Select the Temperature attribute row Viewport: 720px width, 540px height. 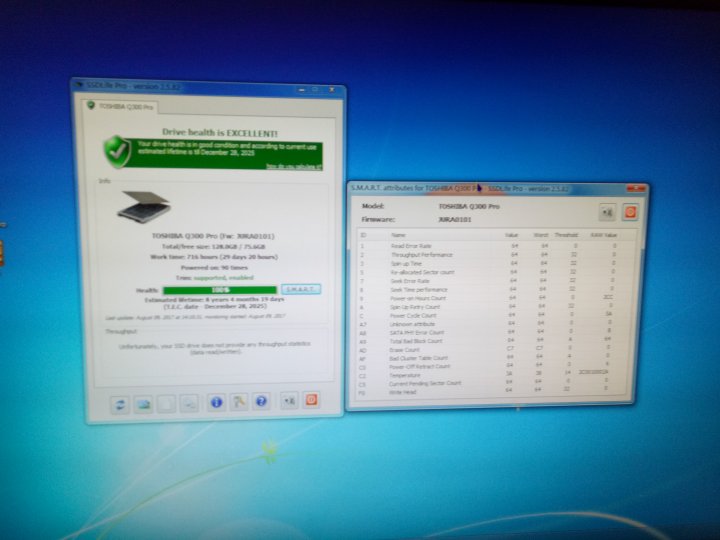pos(412,375)
